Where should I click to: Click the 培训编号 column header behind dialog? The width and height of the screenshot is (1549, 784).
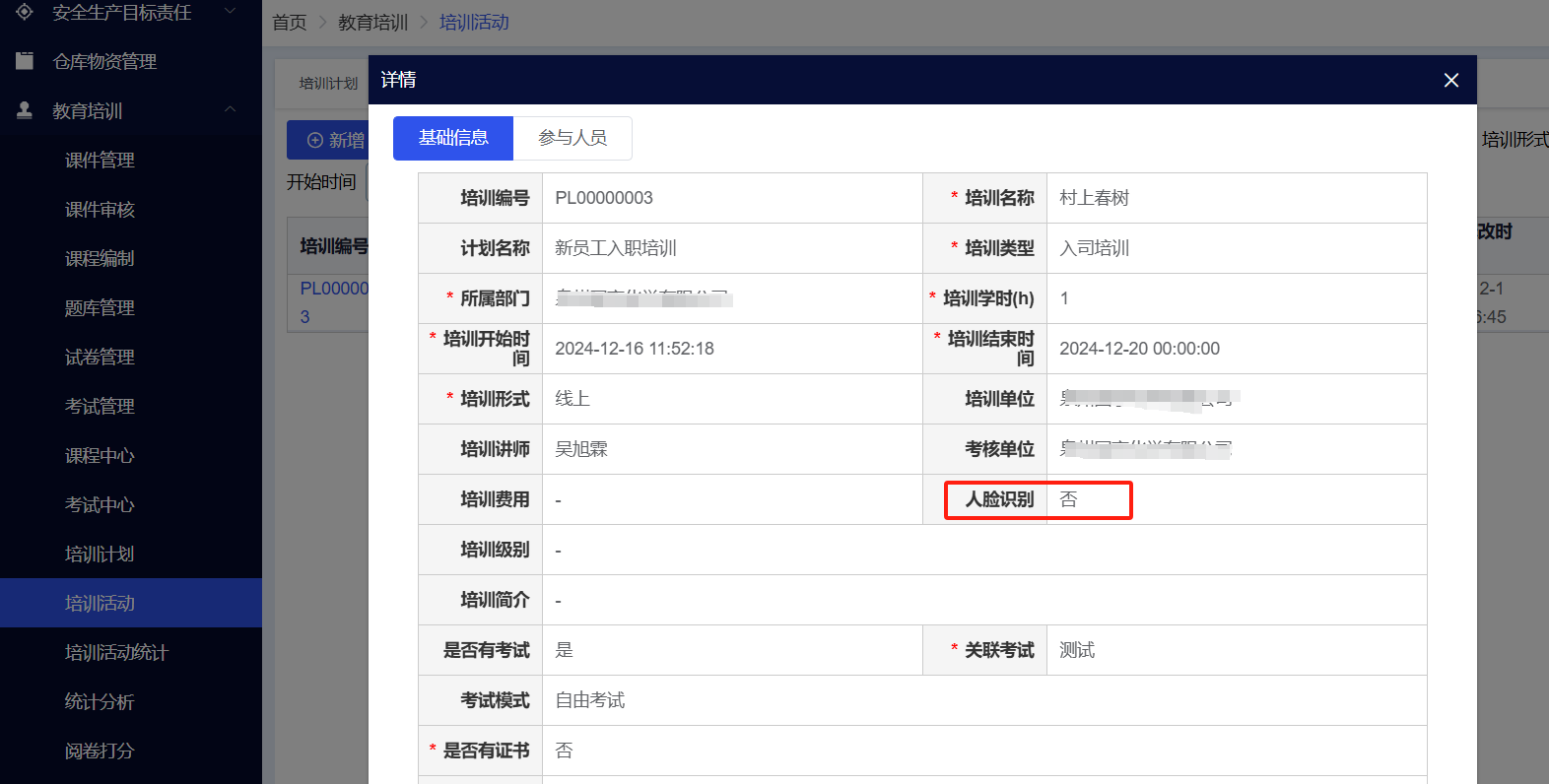[x=334, y=246]
